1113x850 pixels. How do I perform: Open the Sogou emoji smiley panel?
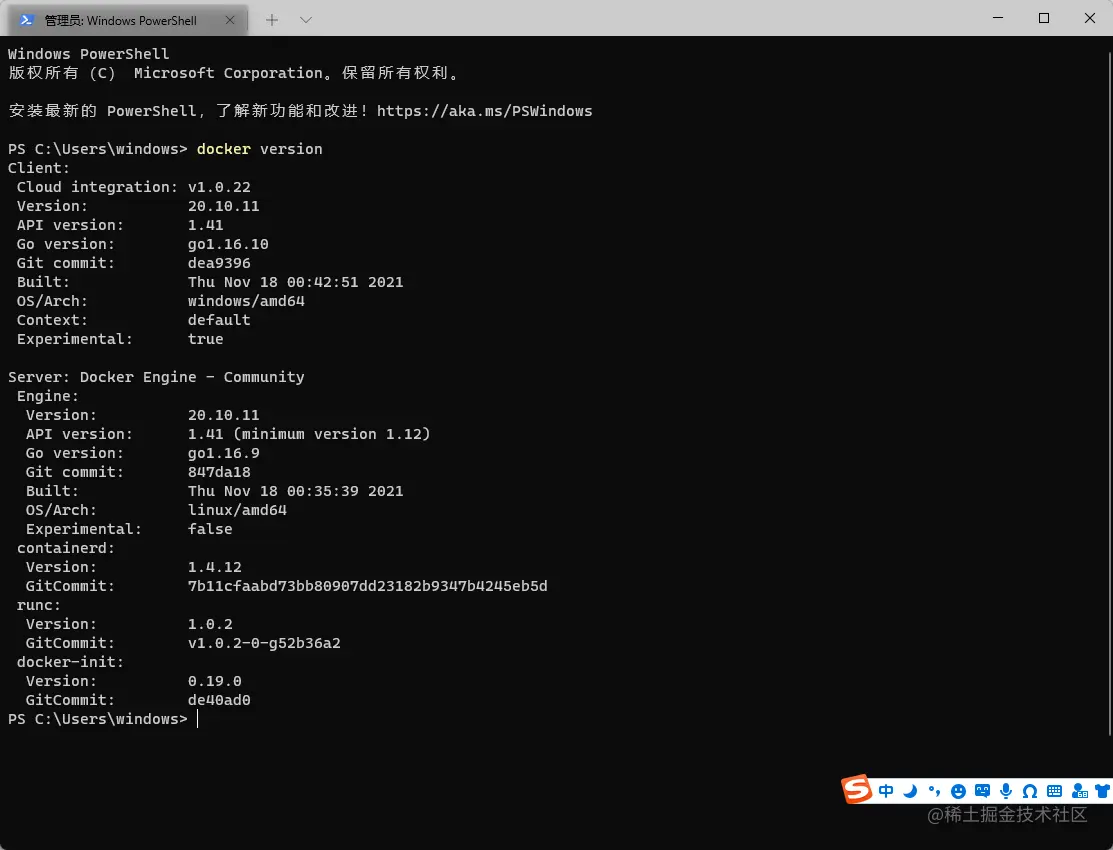958,791
